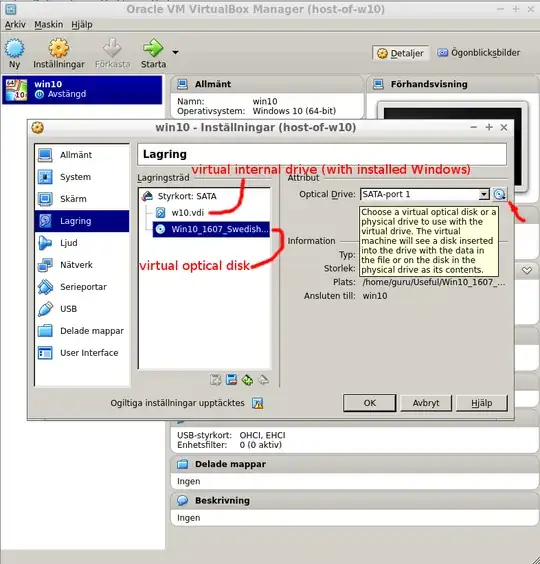Click the add attachment green icon

[x=247, y=380]
